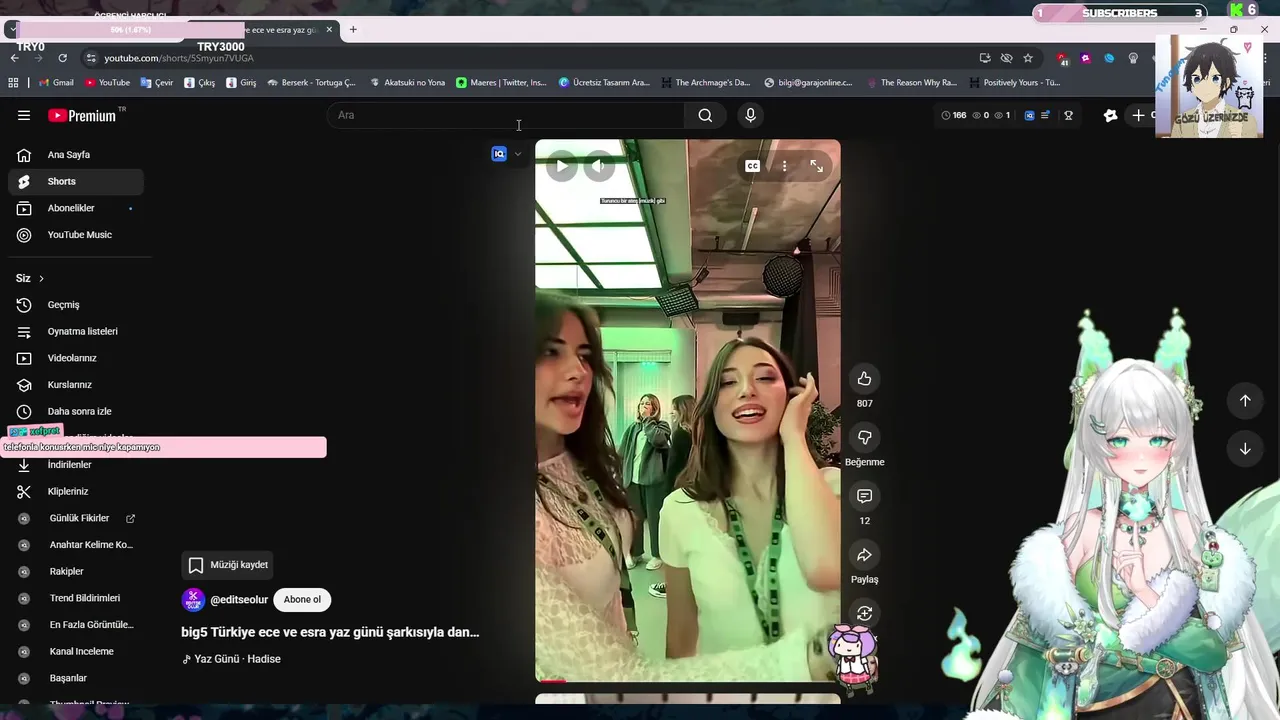Open YouTube Music in sidebar
The height and width of the screenshot is (720, 1280).
pyautogui.click(x=76, y=235)
